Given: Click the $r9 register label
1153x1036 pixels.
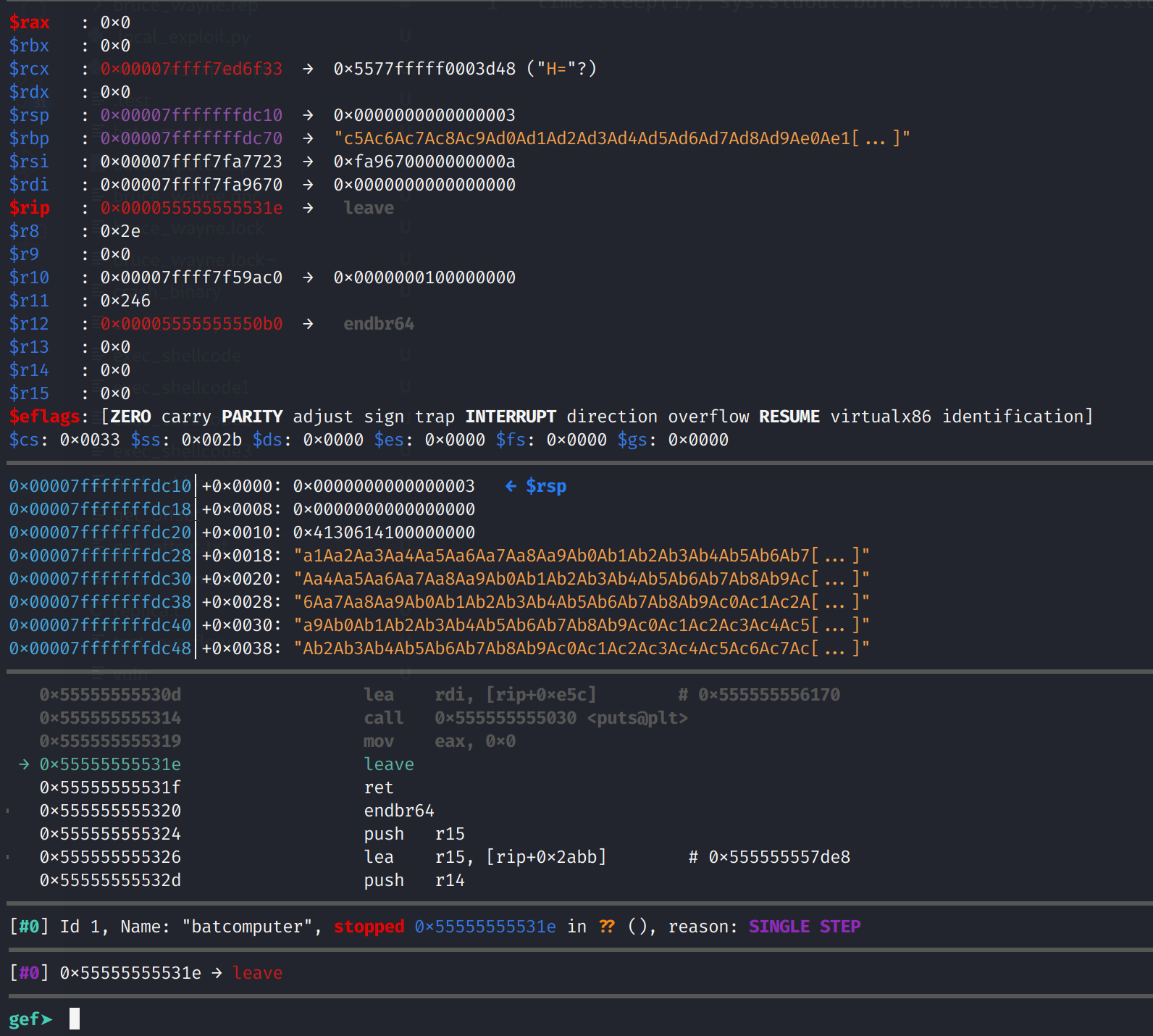Looking at the screenshot, I should coord(24,254).
